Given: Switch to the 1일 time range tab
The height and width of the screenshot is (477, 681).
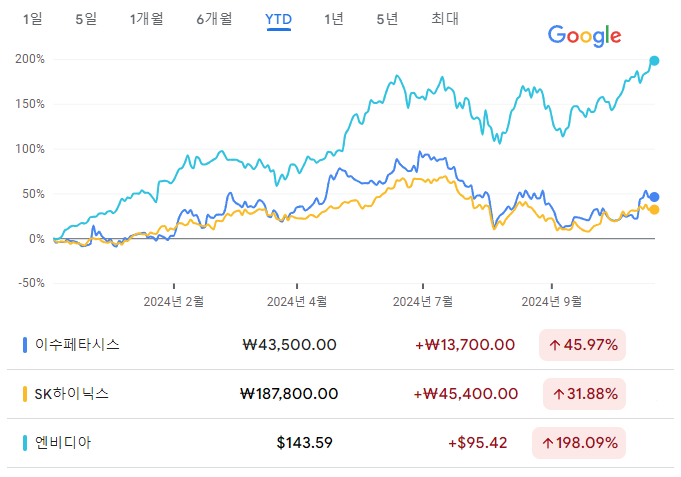Looking at the screenshot, I should point(33,19).
